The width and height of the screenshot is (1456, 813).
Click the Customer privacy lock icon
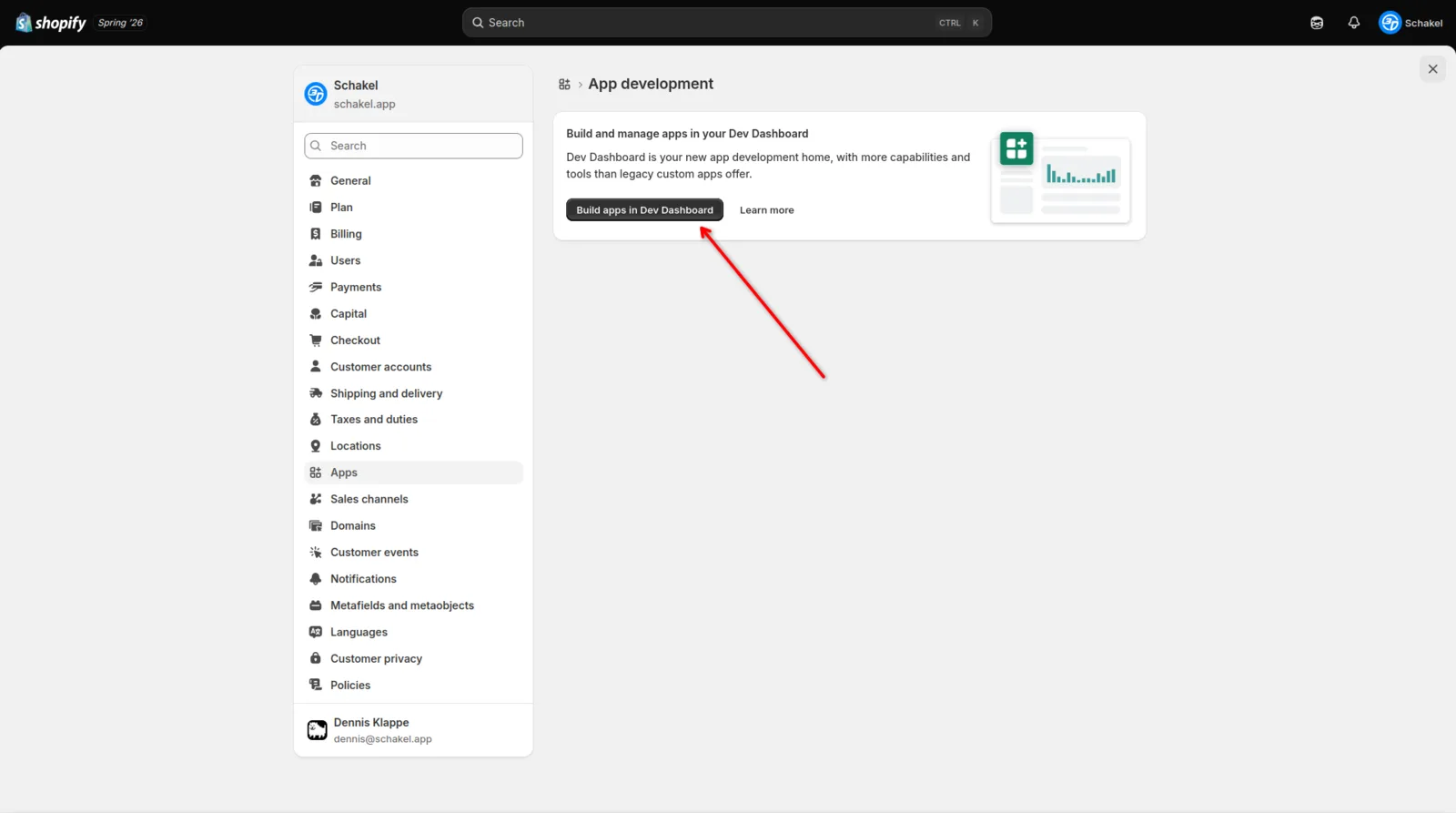click(x=316, y=658)
